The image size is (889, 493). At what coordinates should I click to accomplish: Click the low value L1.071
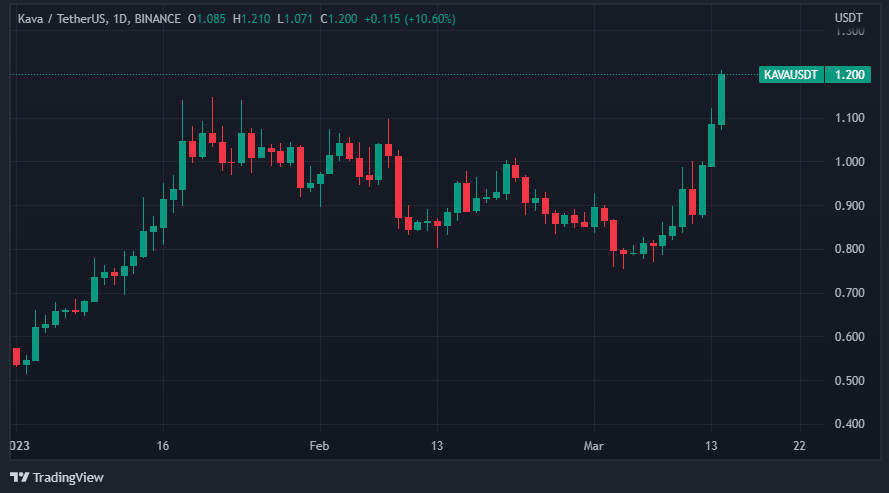point(294,19)
